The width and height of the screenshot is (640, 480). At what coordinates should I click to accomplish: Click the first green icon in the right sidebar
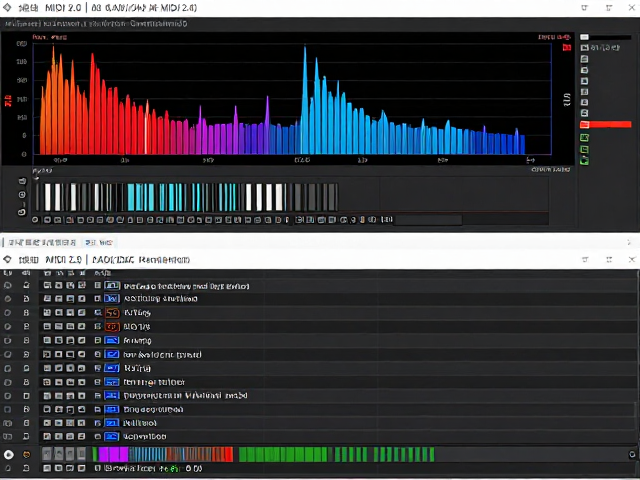[584, 138]
